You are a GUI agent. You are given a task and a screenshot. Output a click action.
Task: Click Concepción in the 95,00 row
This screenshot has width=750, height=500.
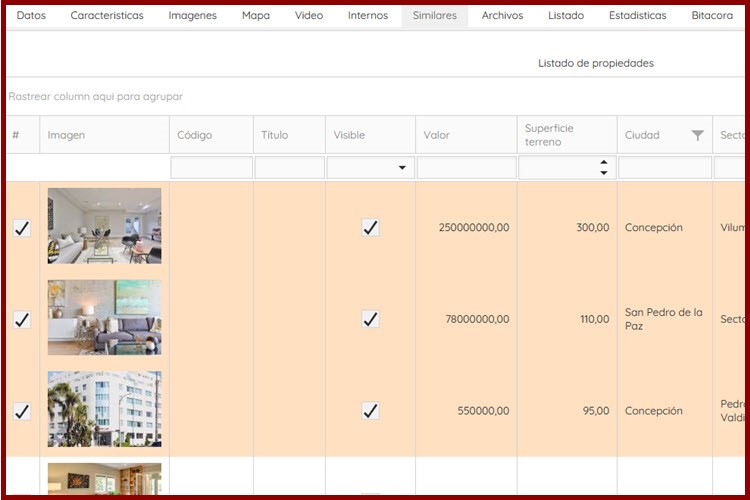coord(653,411)
